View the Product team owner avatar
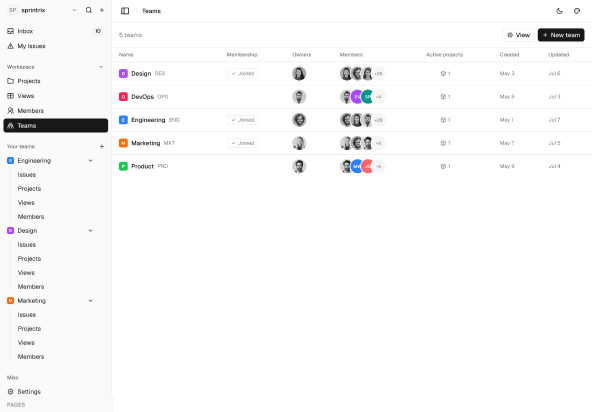The image size is (592, 412). tap(299, 166)
